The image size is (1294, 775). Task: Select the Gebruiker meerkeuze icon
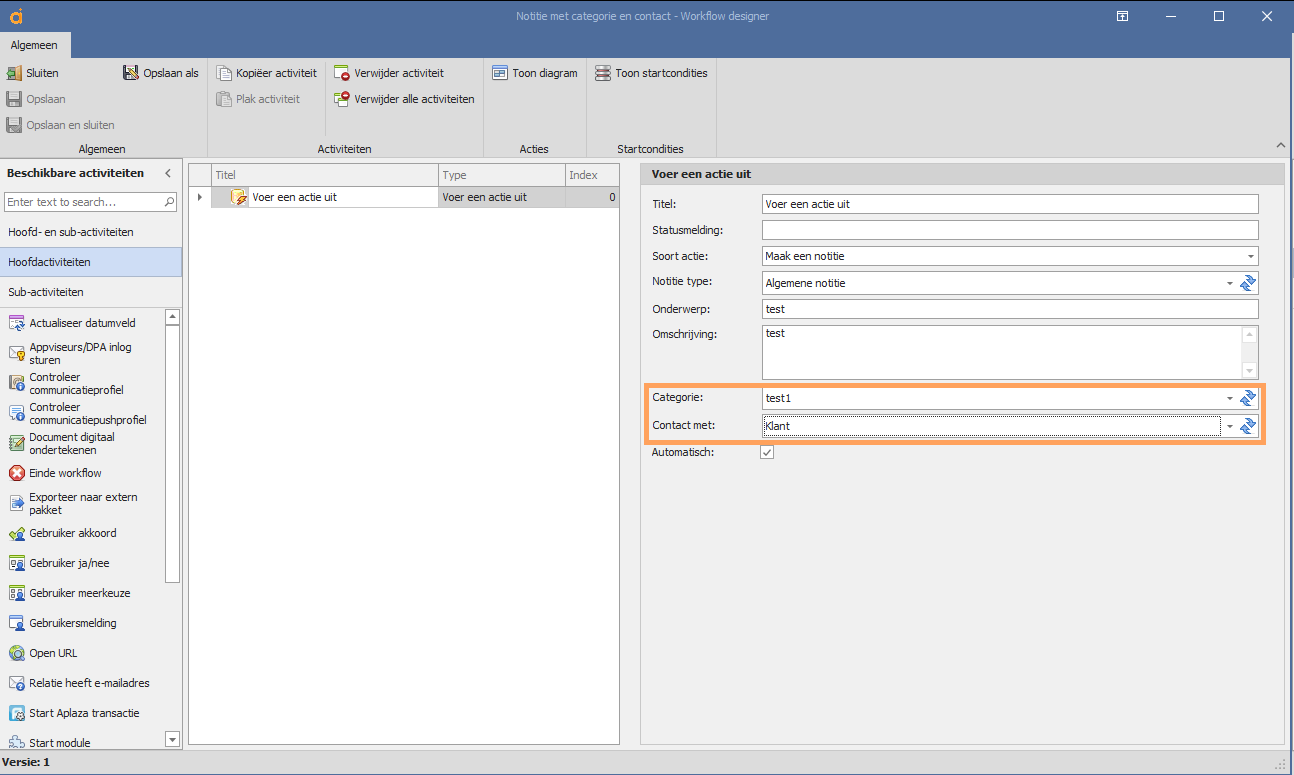16,593
